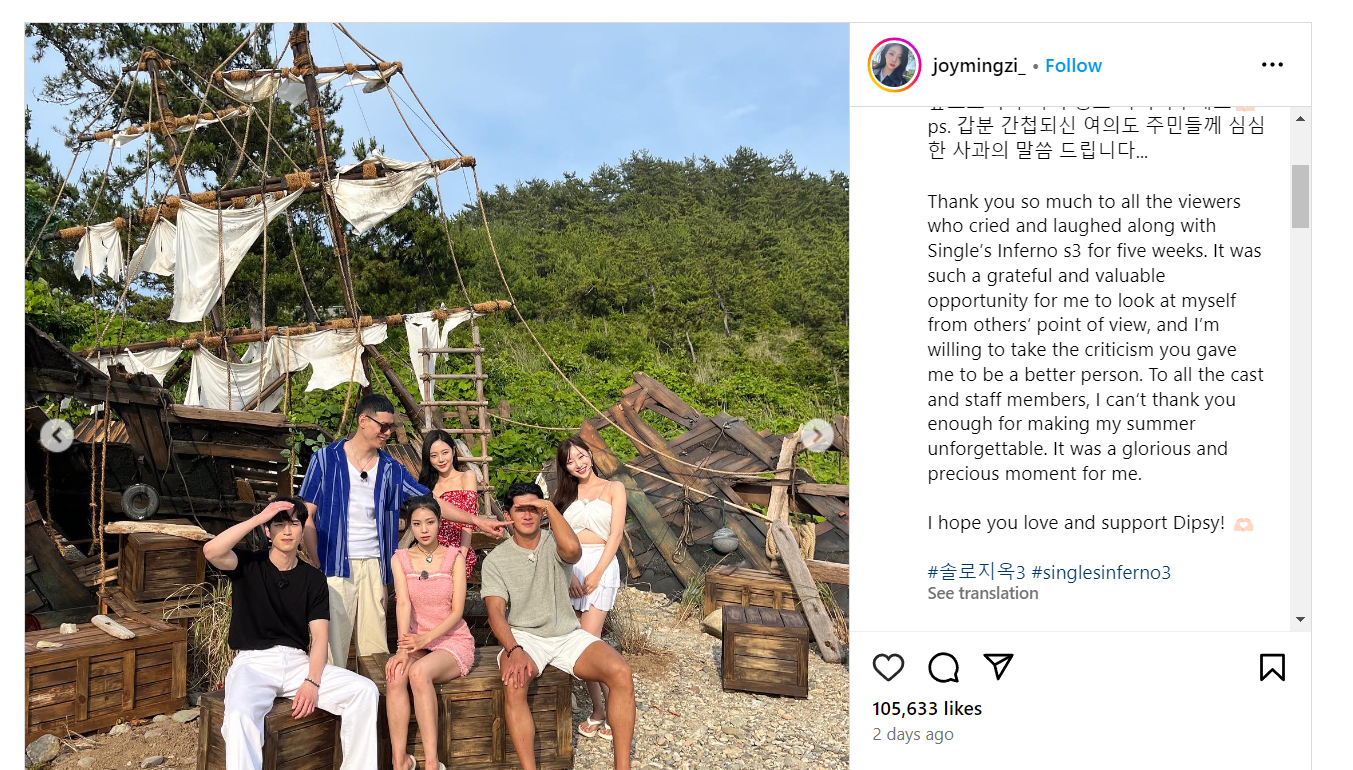Click the caption scrollbar down arrow

click(1300, 619)
